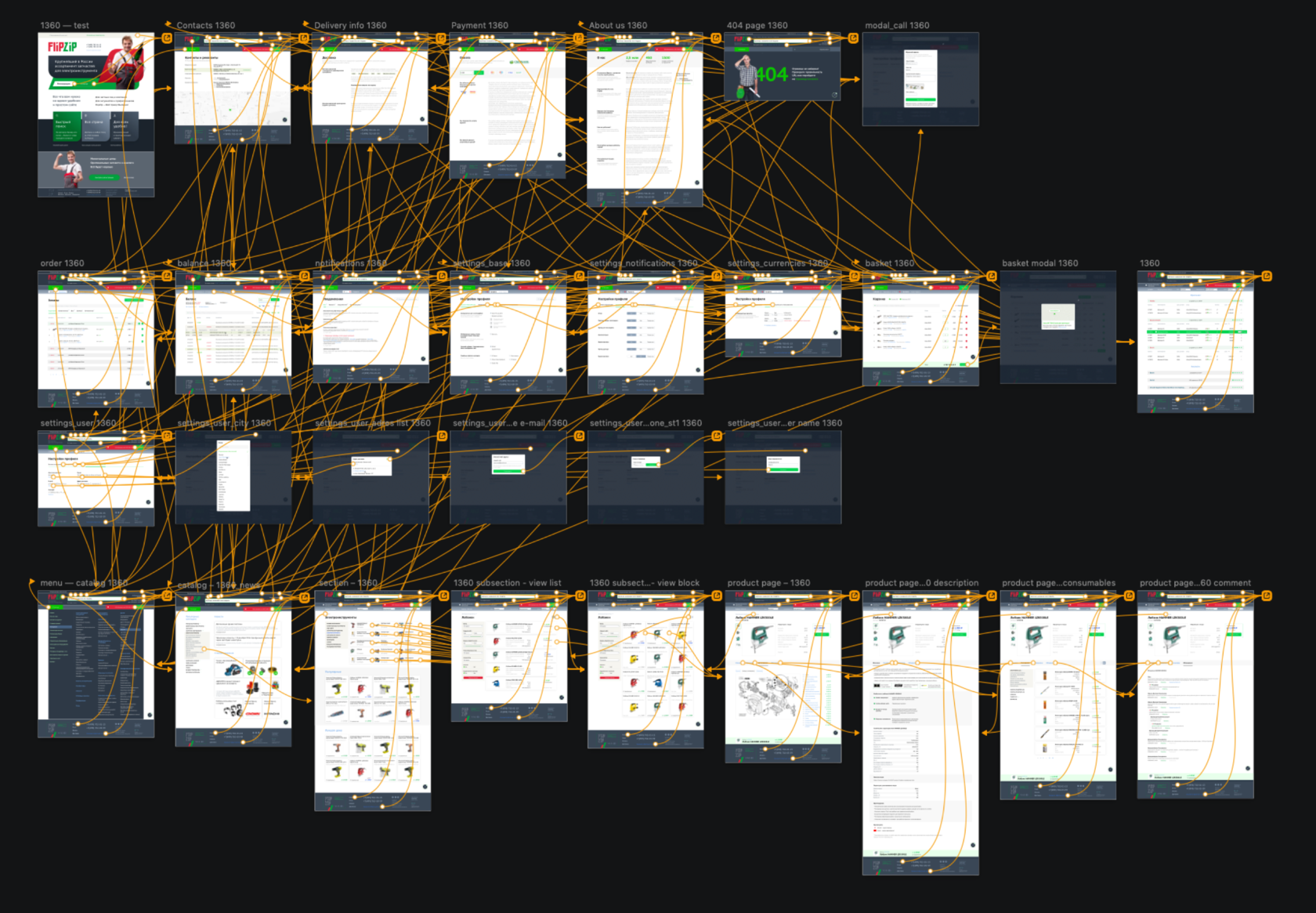Select the 1360 subsection - view list label
Viewport: 1316px width, 913px height.
(507, 583)
